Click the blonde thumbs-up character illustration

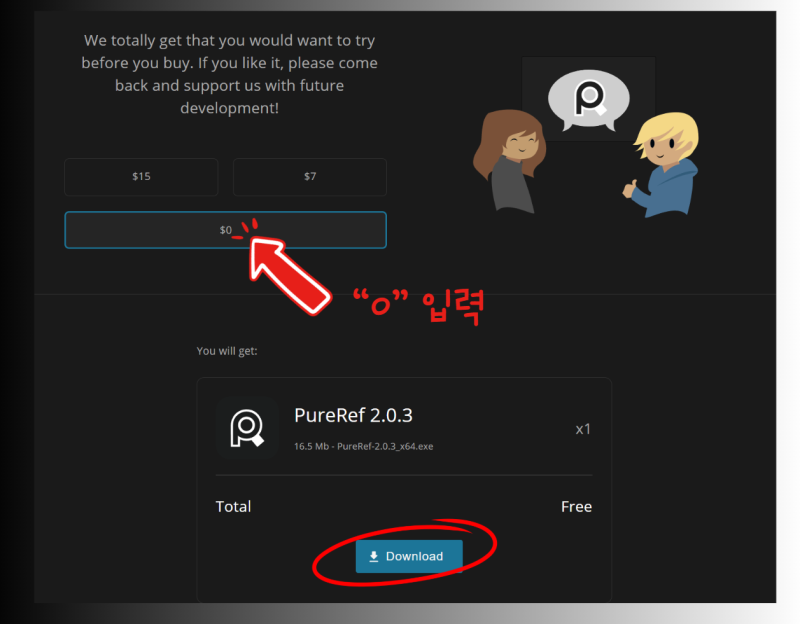point(661,164)
